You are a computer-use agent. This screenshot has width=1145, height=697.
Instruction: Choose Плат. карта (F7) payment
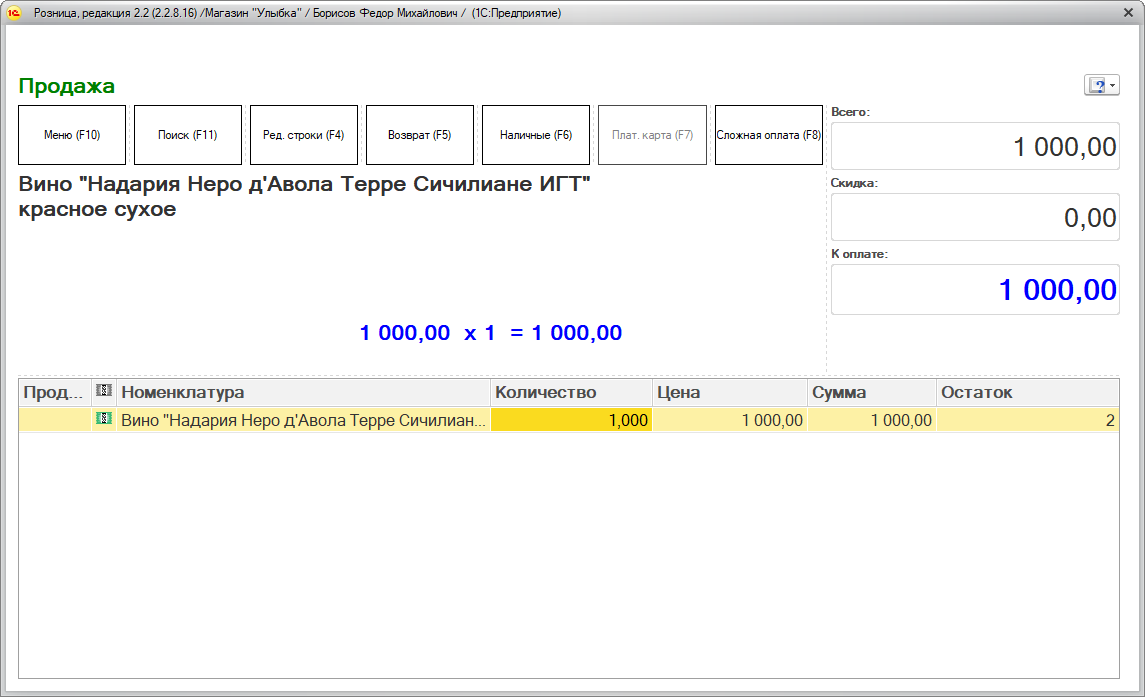click(x=652, y=135)
